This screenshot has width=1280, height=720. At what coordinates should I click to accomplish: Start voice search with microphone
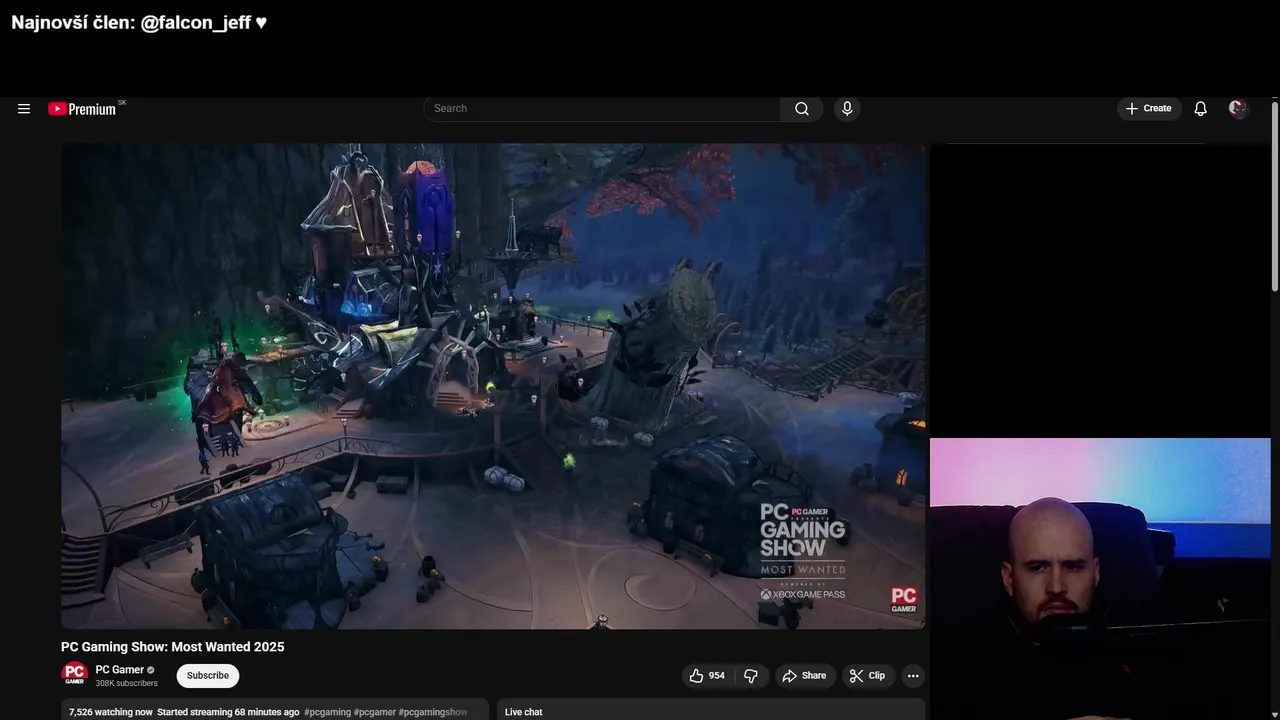(847, 109)
